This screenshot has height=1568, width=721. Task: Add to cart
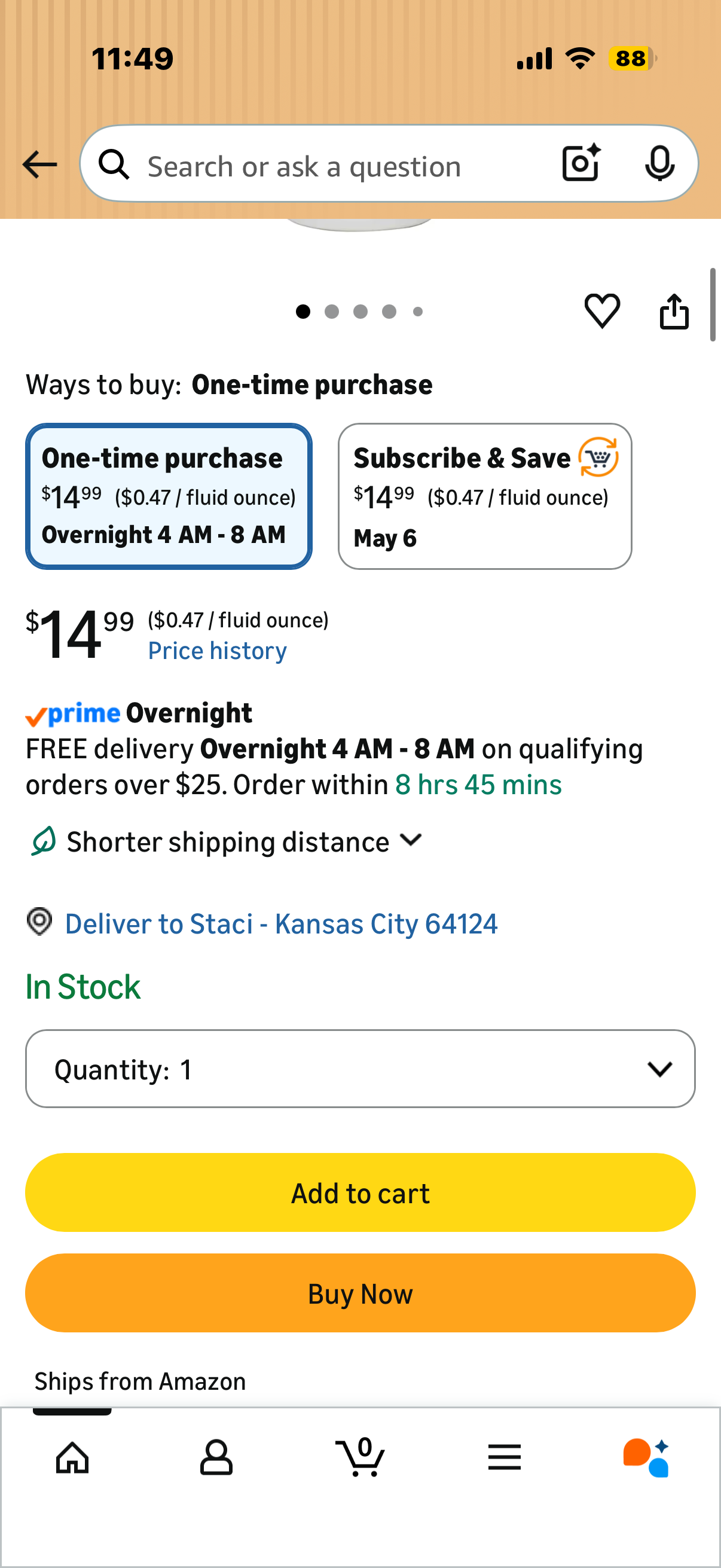point(360,1192)
